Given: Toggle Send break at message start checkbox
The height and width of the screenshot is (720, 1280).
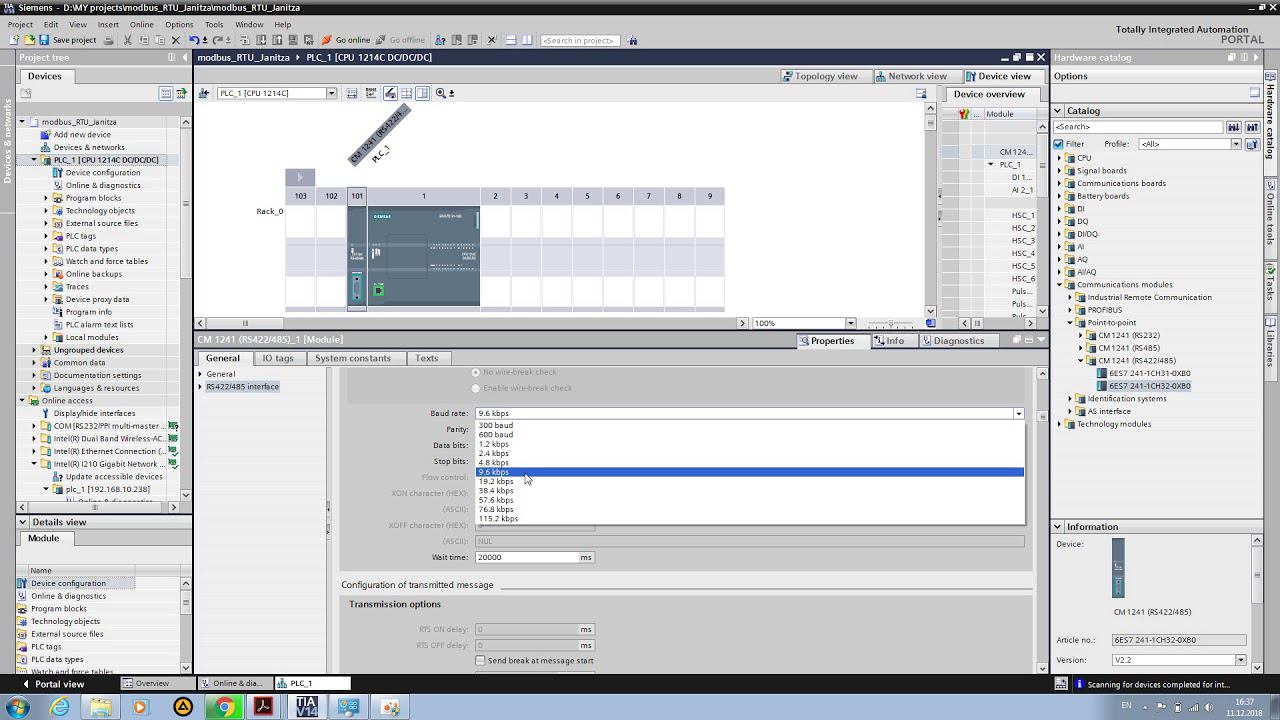Looking at the screenshot, I should [x=481, y=660].
